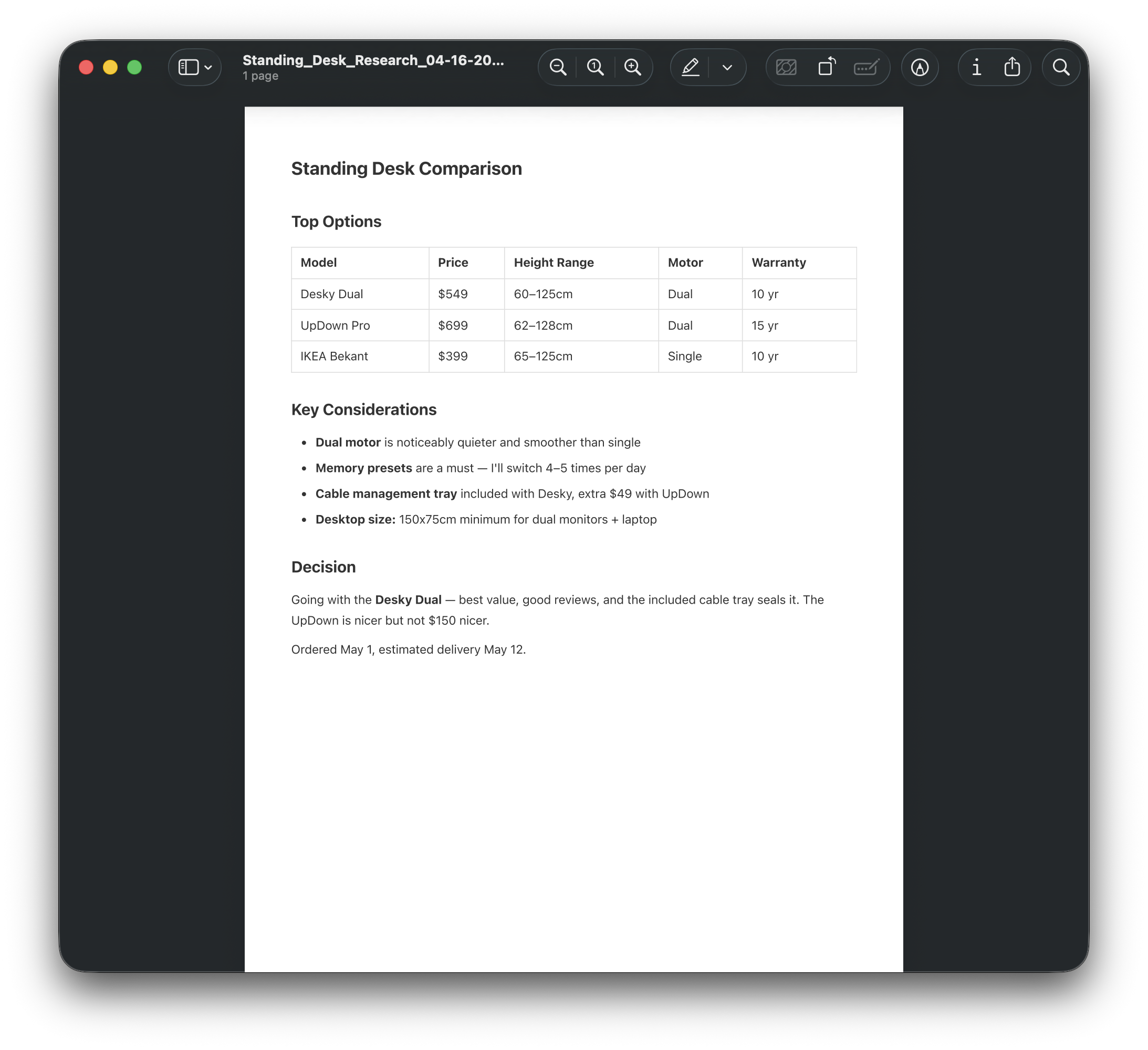Click the green full screen button

134,67
